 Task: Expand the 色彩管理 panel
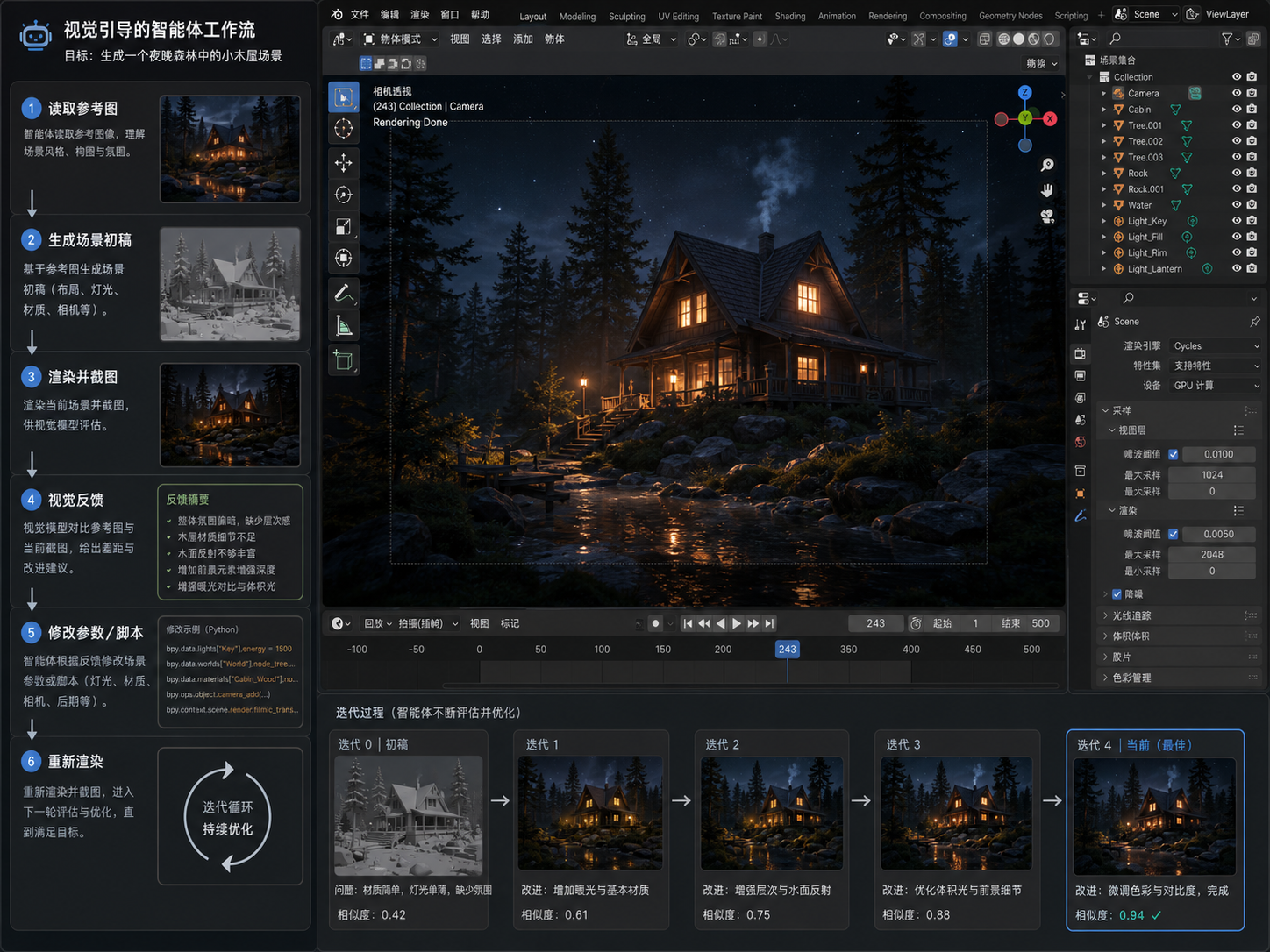(x=1181, y=678)
